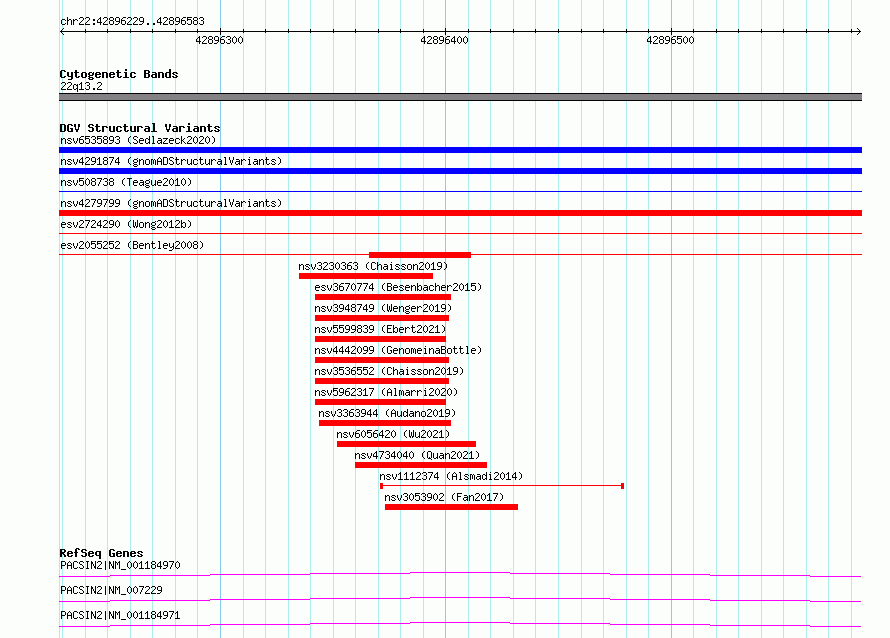Select nsv3536552 (Chaisson2019) variant label
This screenshot has height=638, width=890.
tap(389, 371)
